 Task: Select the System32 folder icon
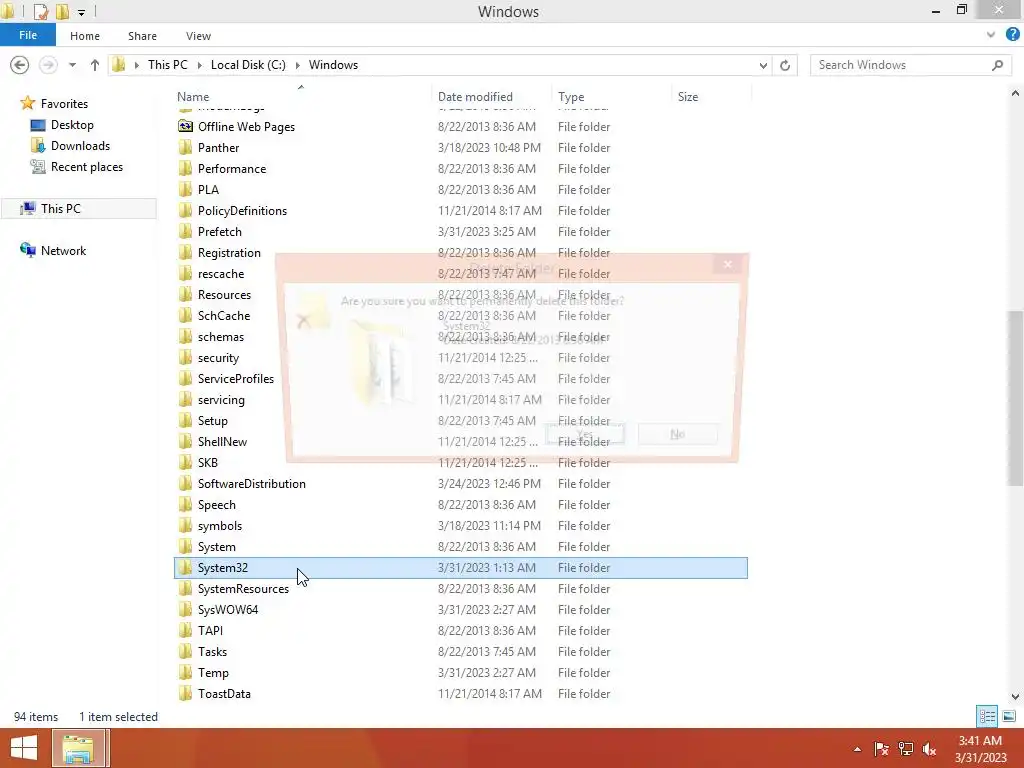click(x=185, y=568)
